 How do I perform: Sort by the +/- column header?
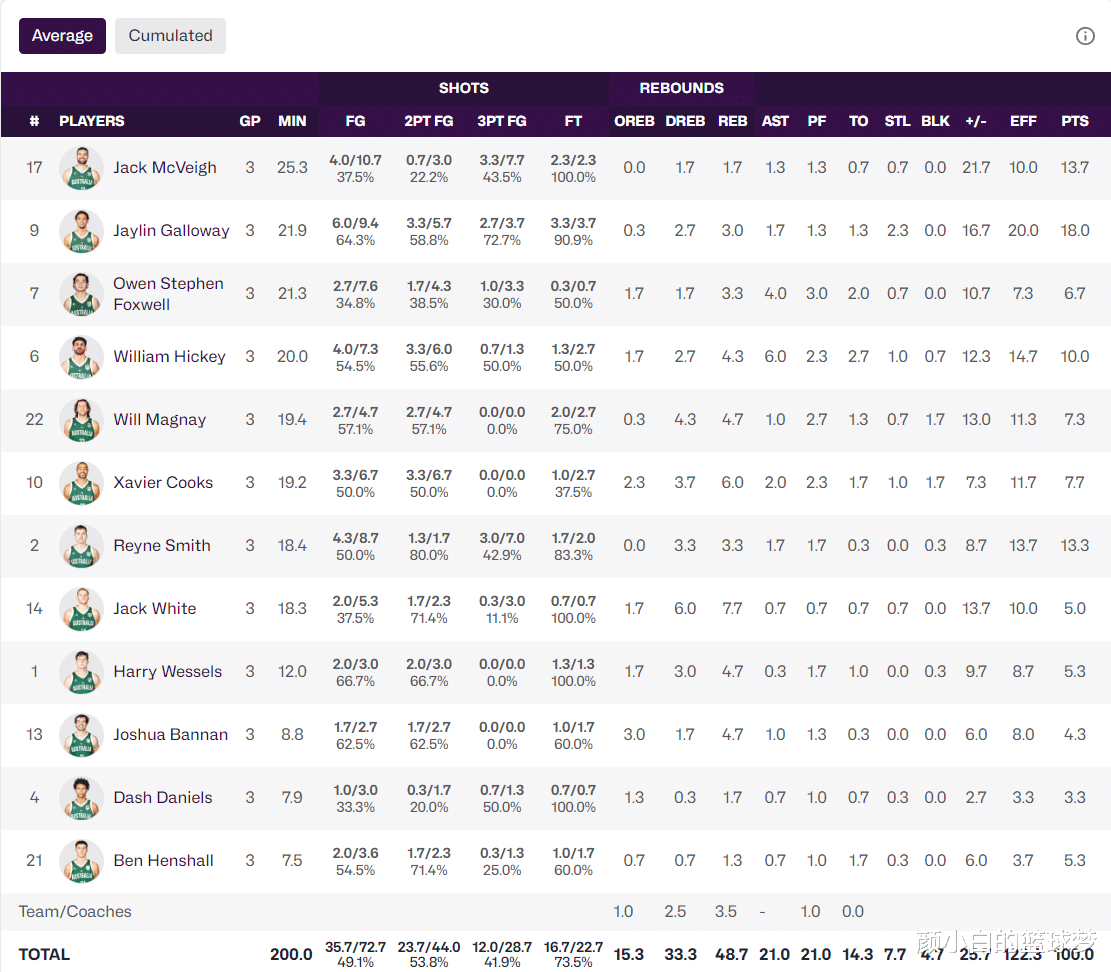click(x=976, y=121)
